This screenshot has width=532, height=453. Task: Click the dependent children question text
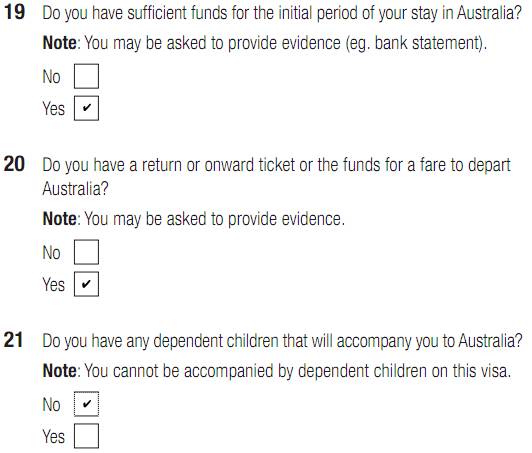pyautogui.click(x=282, y=341)
